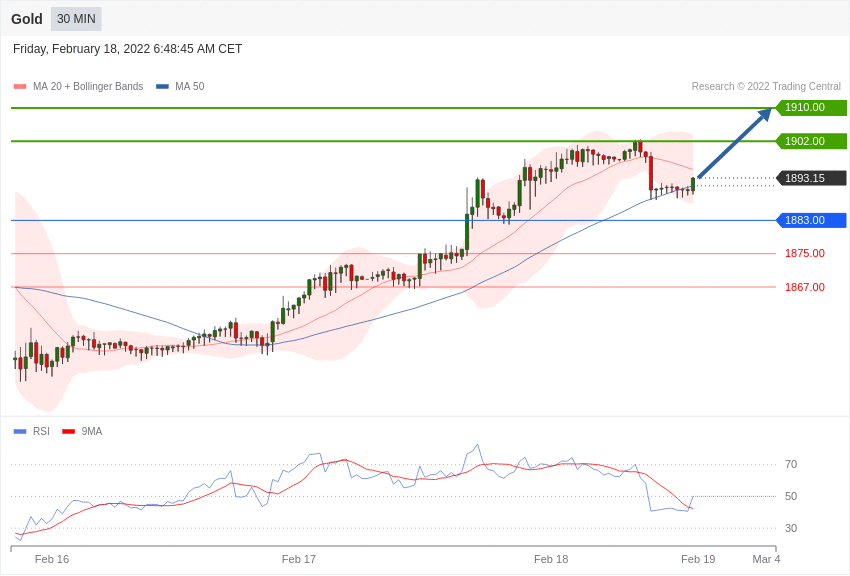The height and width of the screenshot is (576, 850).
Task: Click the RSI 70 level label
Action: tap(791, 464)
